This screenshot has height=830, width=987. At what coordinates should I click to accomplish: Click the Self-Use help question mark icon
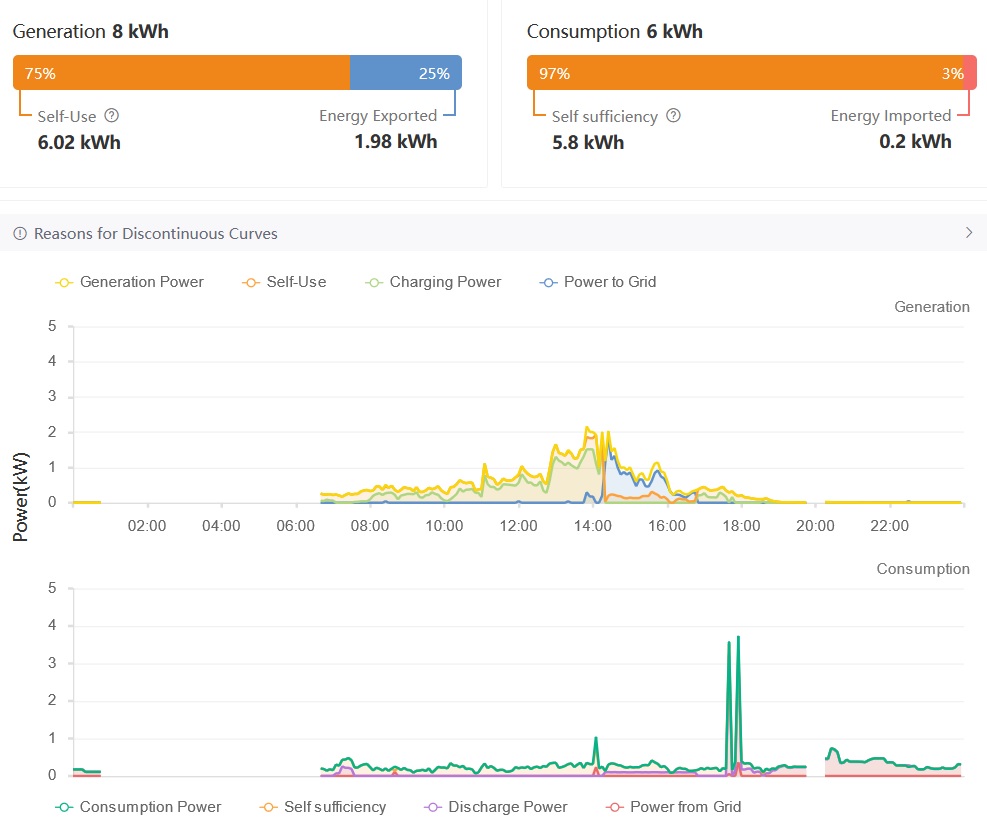[x=111, y=116]
